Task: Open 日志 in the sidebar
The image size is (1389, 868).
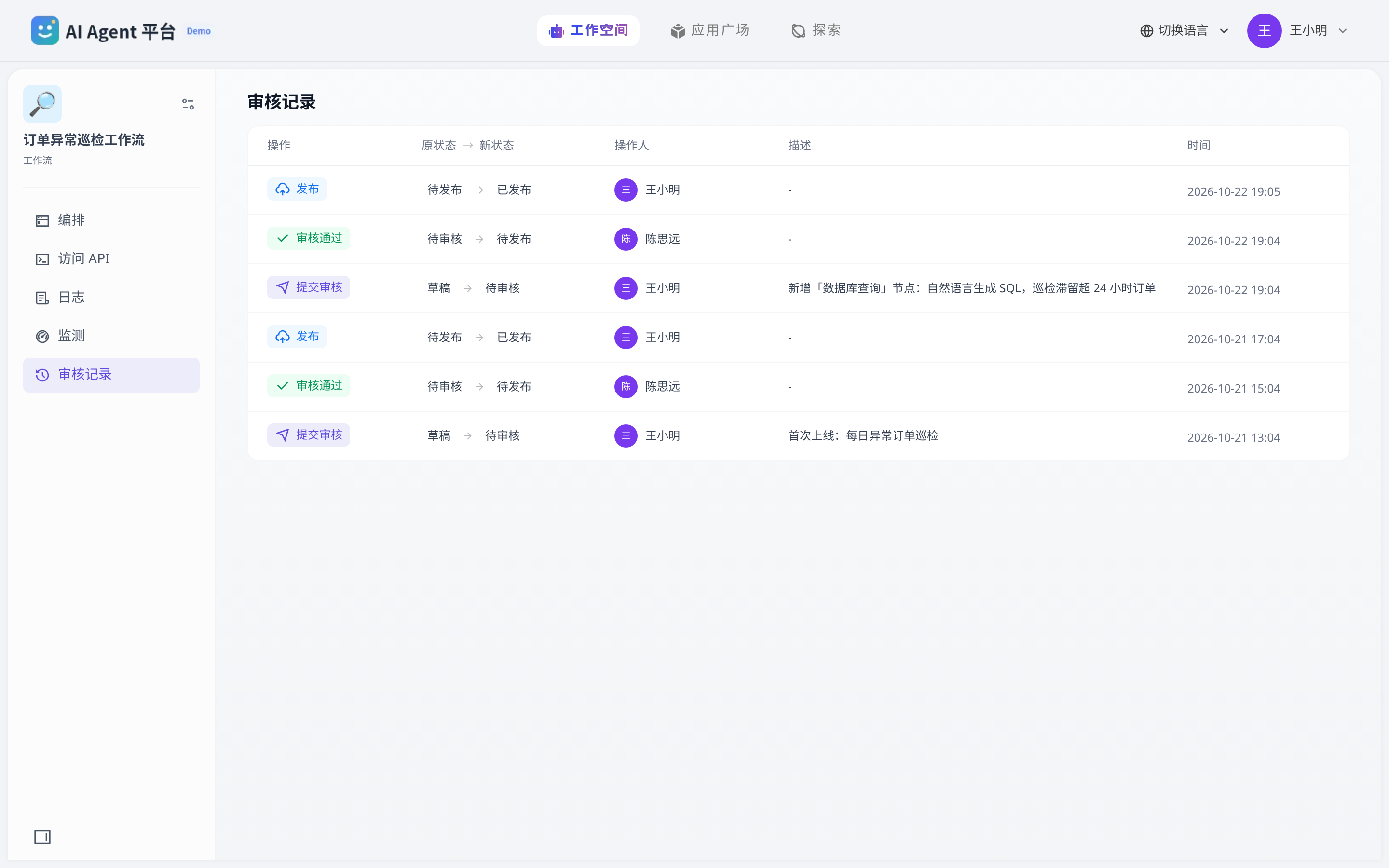Action: (111, 298)
